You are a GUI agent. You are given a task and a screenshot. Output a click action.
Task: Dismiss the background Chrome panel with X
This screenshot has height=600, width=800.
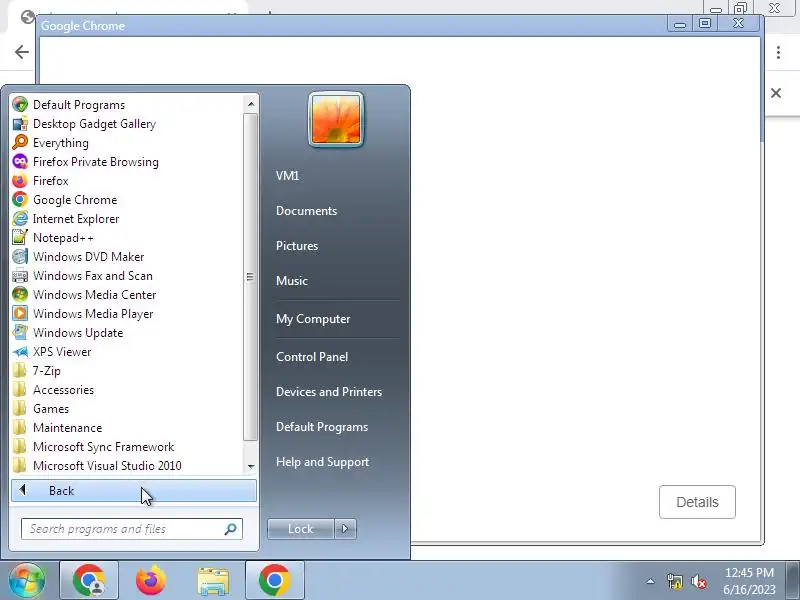776,93
